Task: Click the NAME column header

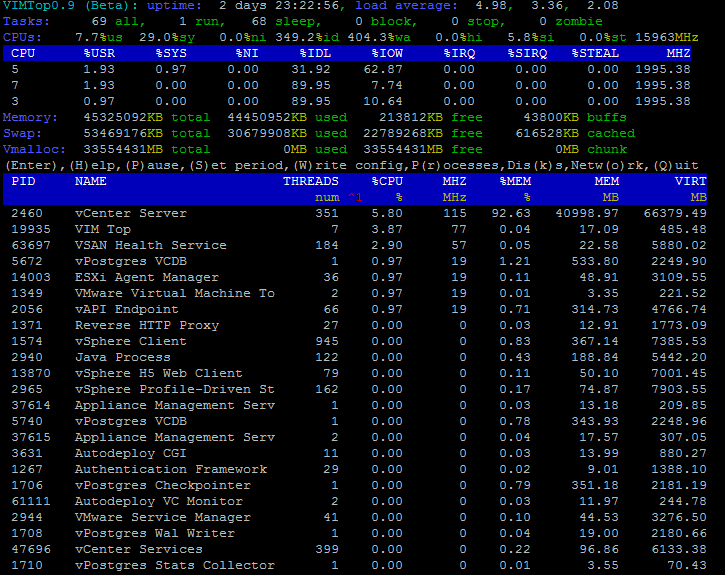Action: [x=91, y=181]
